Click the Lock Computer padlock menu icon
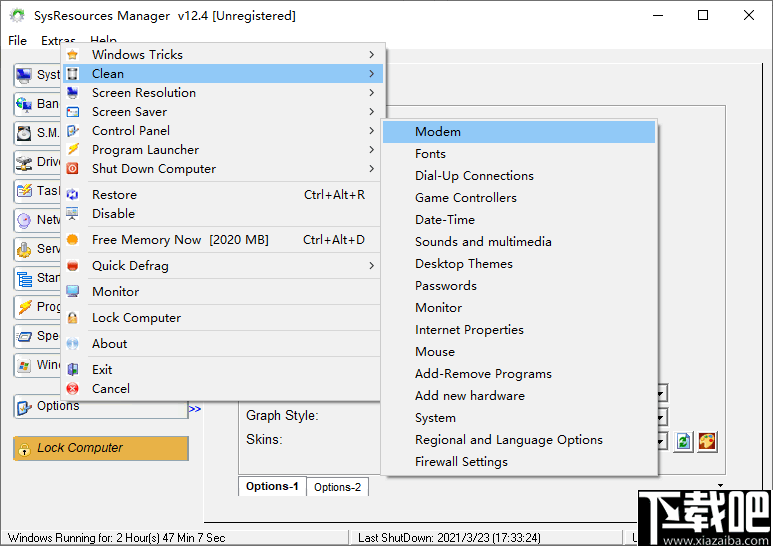Screen dimensions: 773x546 click(72, 318)
